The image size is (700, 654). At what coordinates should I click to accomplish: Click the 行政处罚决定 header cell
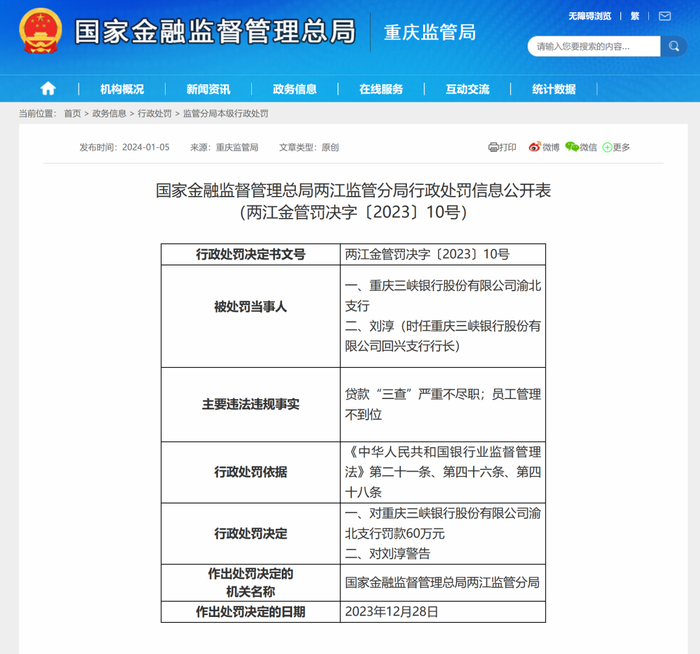pyautogui.click(x=250, y=533)
